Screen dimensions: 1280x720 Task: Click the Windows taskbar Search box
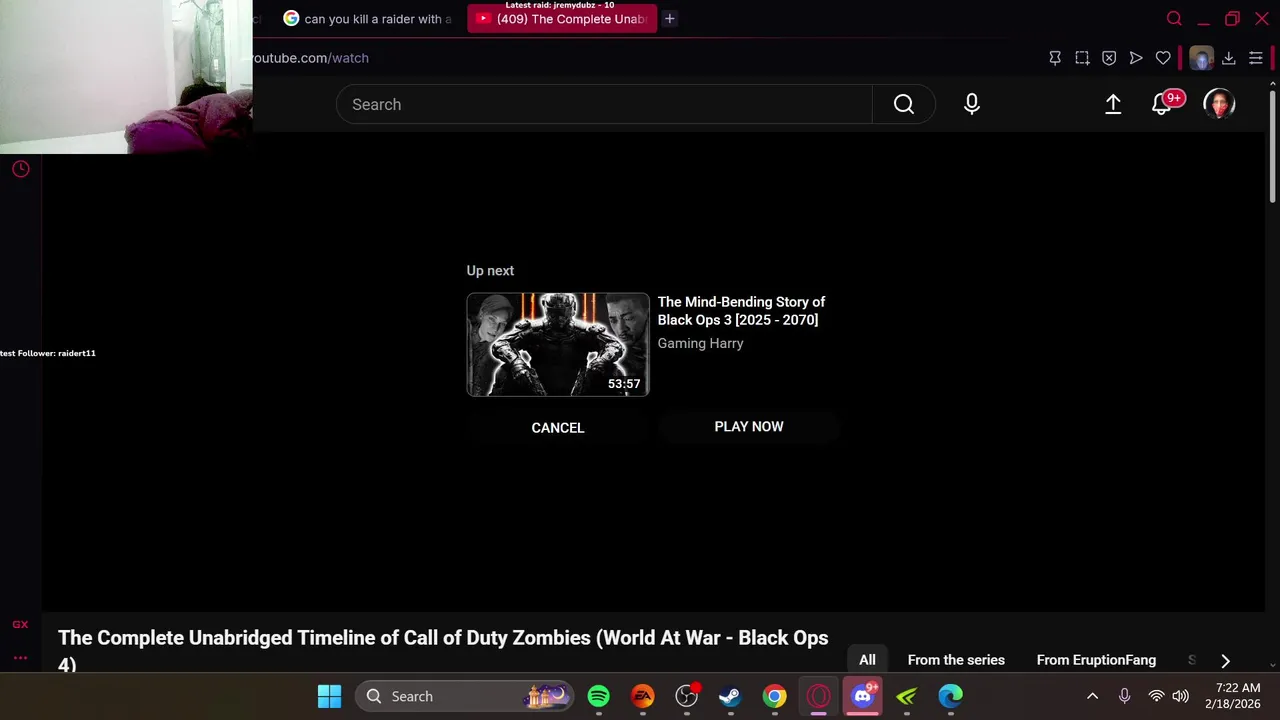pos(464,696)
